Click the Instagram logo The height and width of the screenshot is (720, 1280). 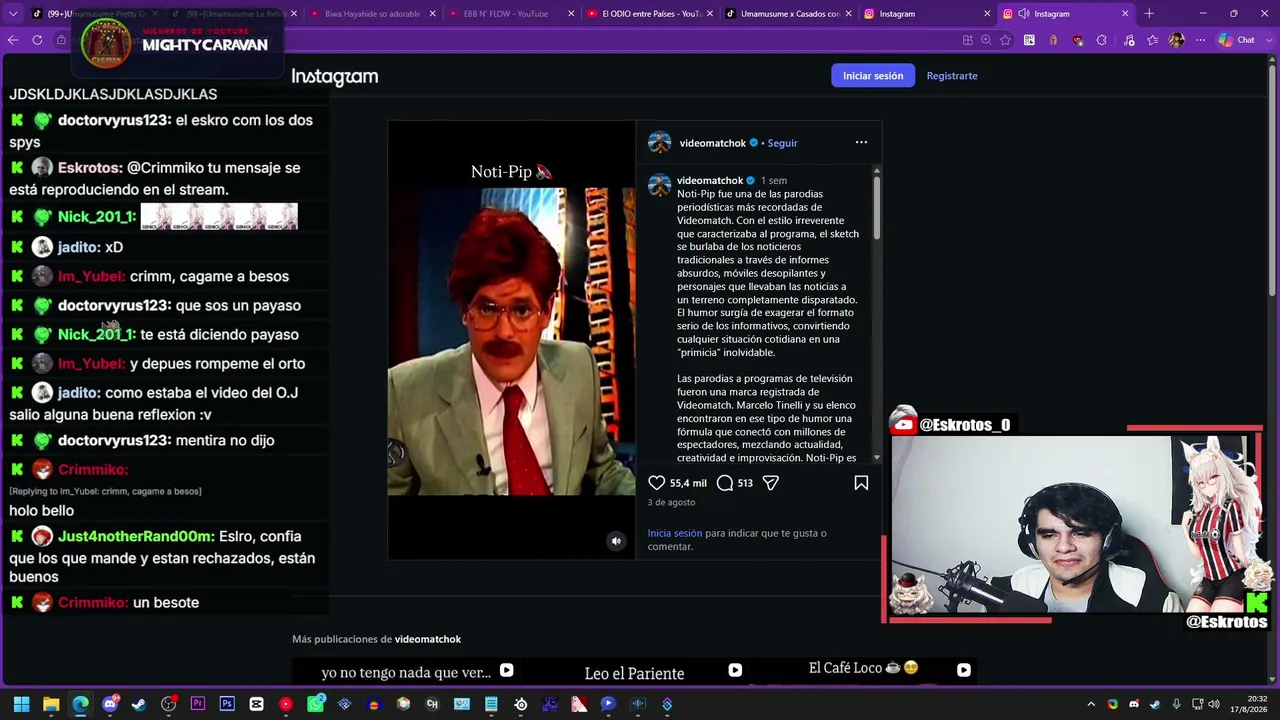(x=334, y=77)
